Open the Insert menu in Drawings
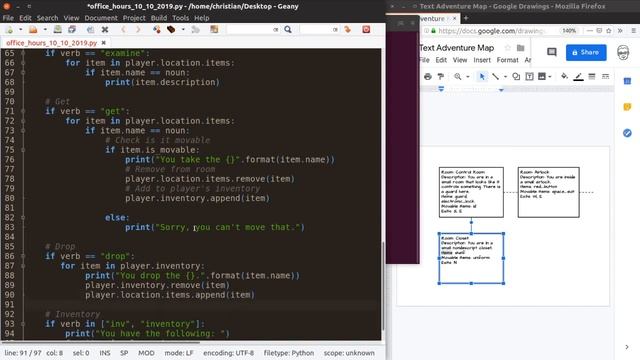Screen dimensions: 640x360 click(x=482, y=60)
